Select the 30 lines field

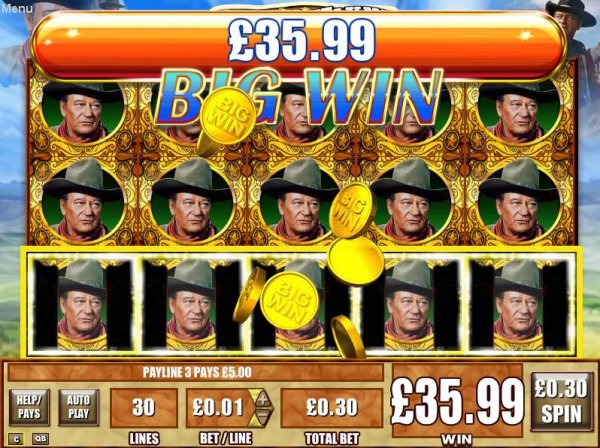pos(143,408)
